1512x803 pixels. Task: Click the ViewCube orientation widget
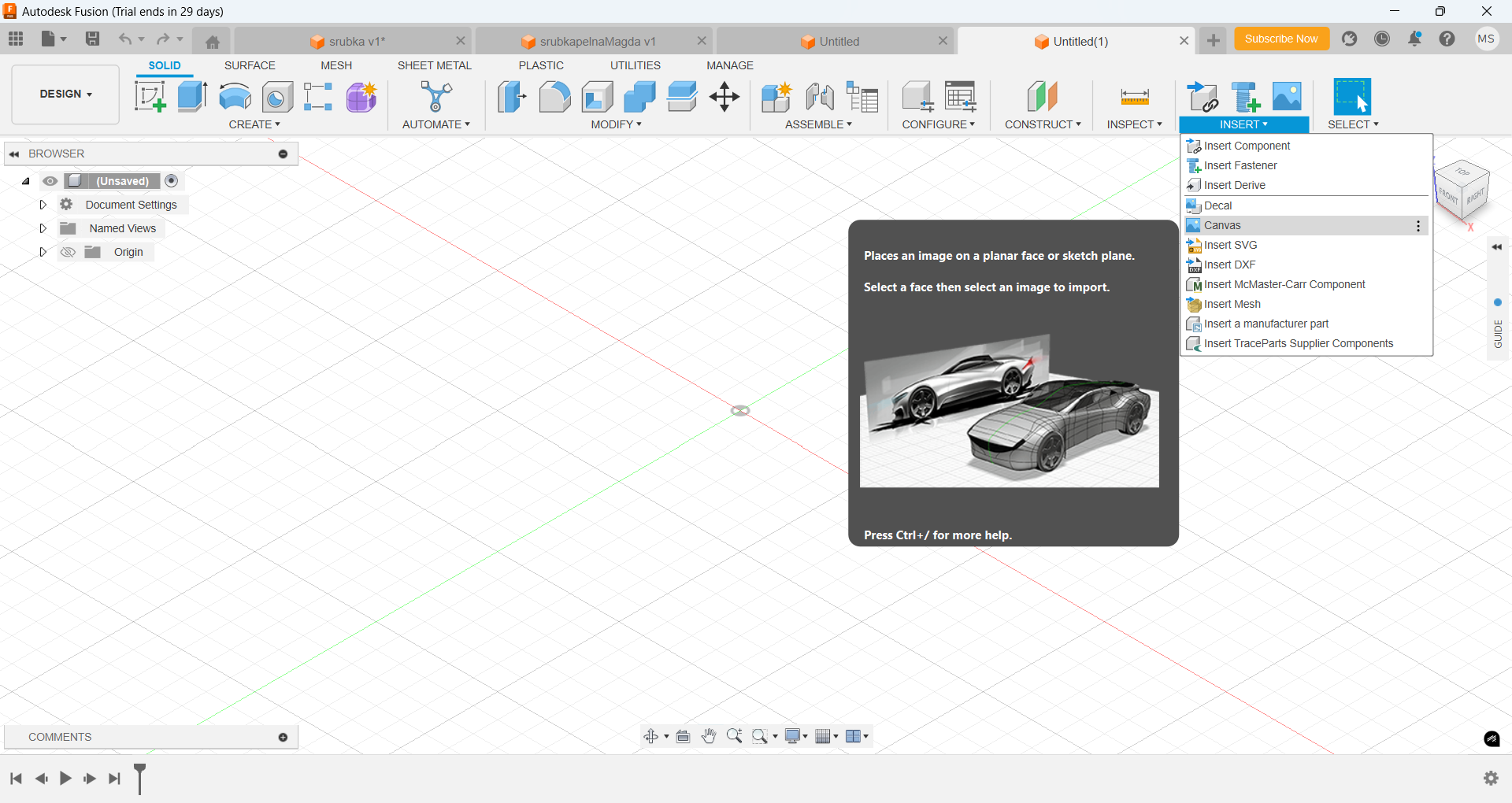click(1462, 191)
